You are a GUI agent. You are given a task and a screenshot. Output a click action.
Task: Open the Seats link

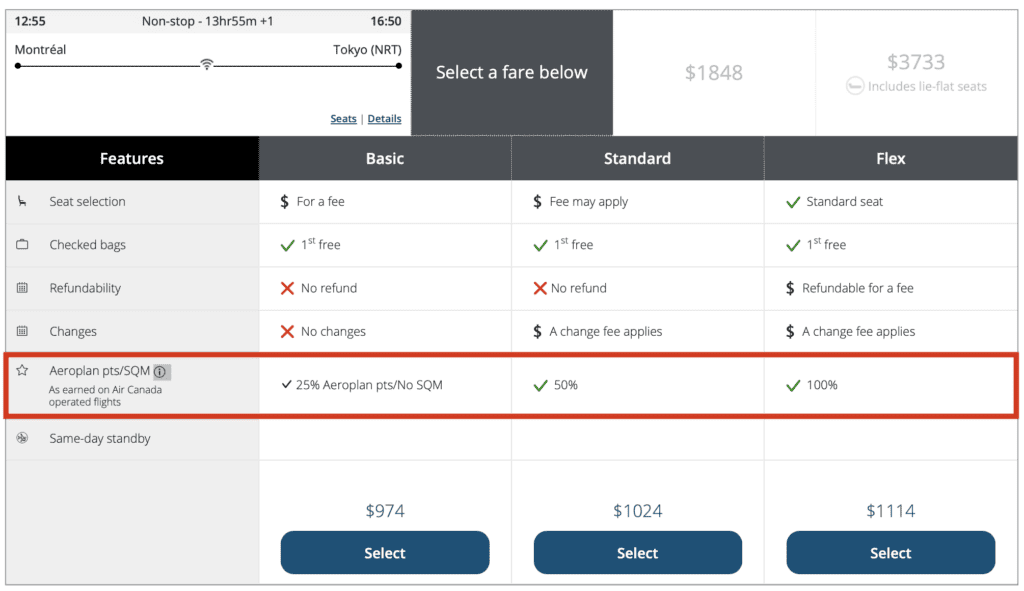343,118
